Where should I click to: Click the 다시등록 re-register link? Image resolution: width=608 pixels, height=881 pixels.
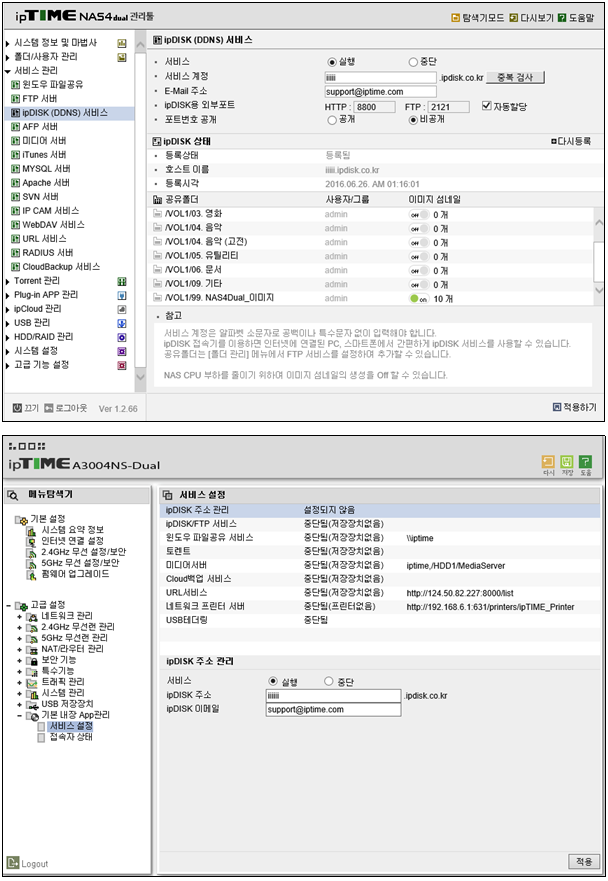[571, 141]
